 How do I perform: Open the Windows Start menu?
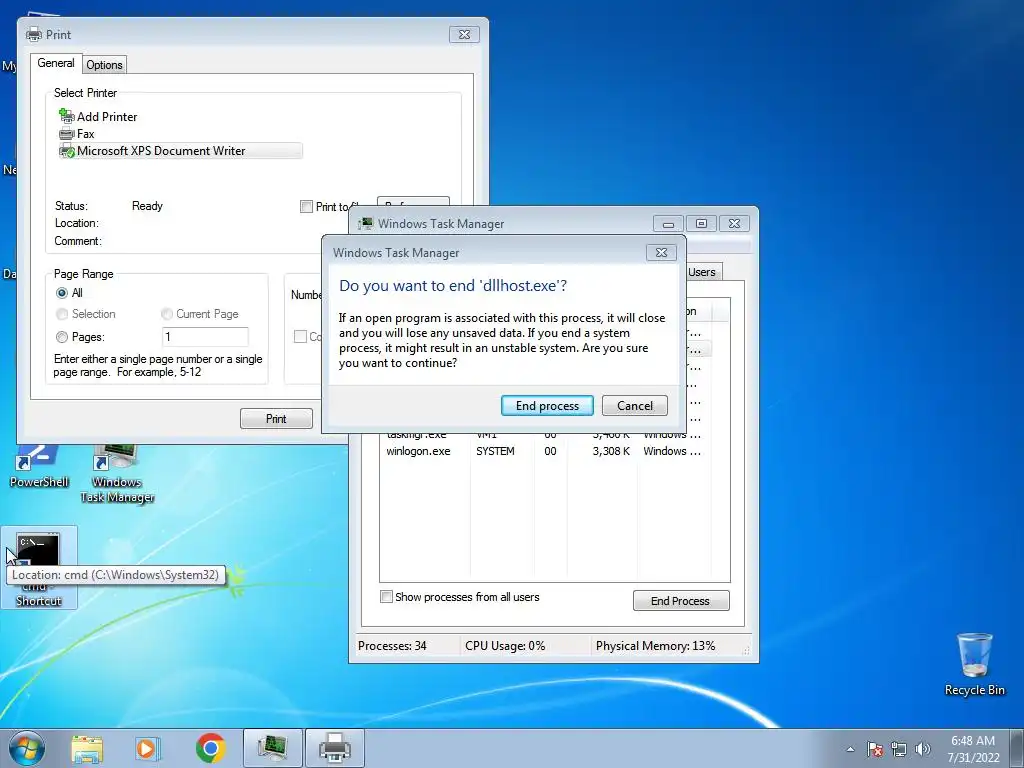pos(26,748)
